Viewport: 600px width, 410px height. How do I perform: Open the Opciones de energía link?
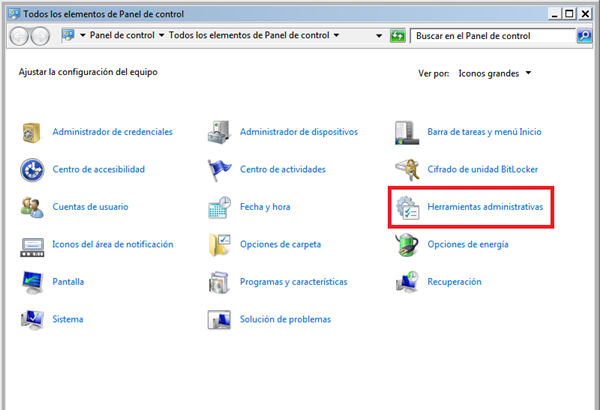[468, 245]
